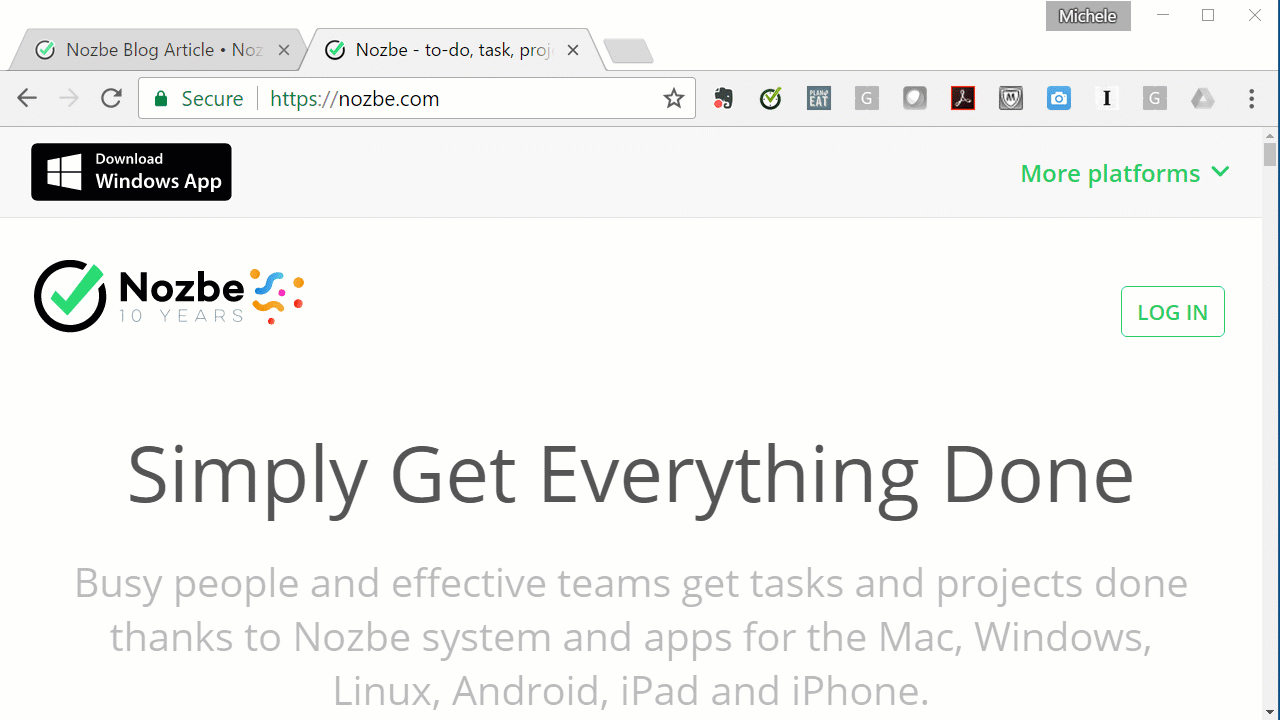
Task: Bookmark this page with the star
Action: [x=674, y=98]
